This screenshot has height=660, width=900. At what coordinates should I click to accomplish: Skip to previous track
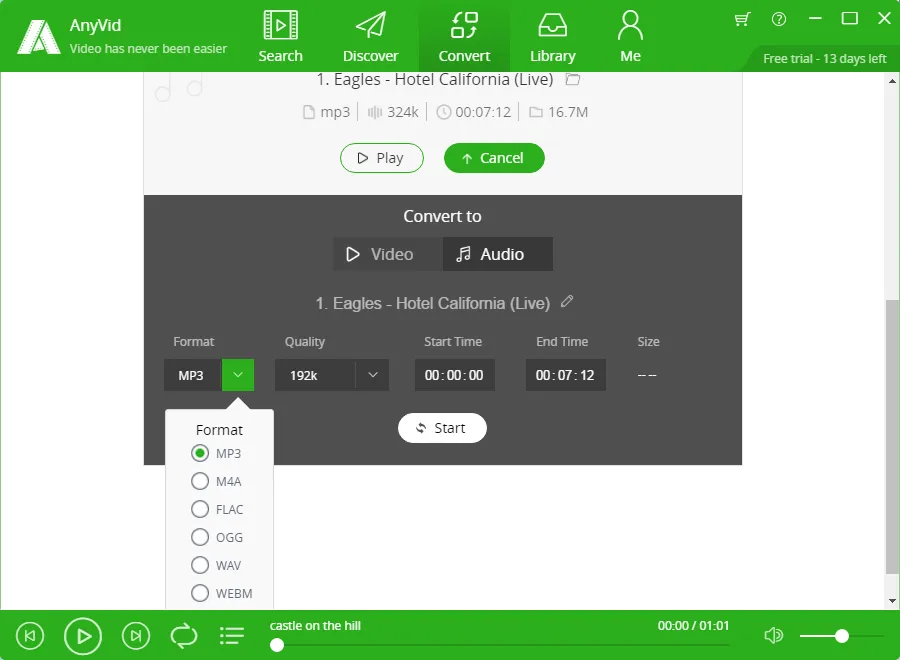click(30, 636)
